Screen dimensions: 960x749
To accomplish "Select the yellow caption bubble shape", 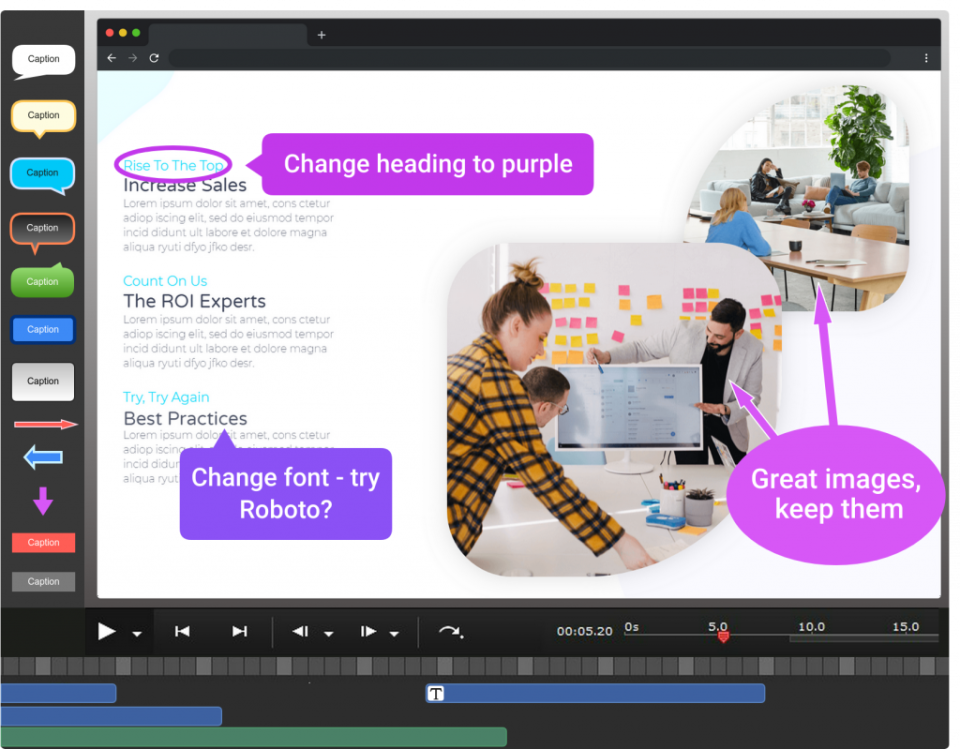I will coord(43,114).
